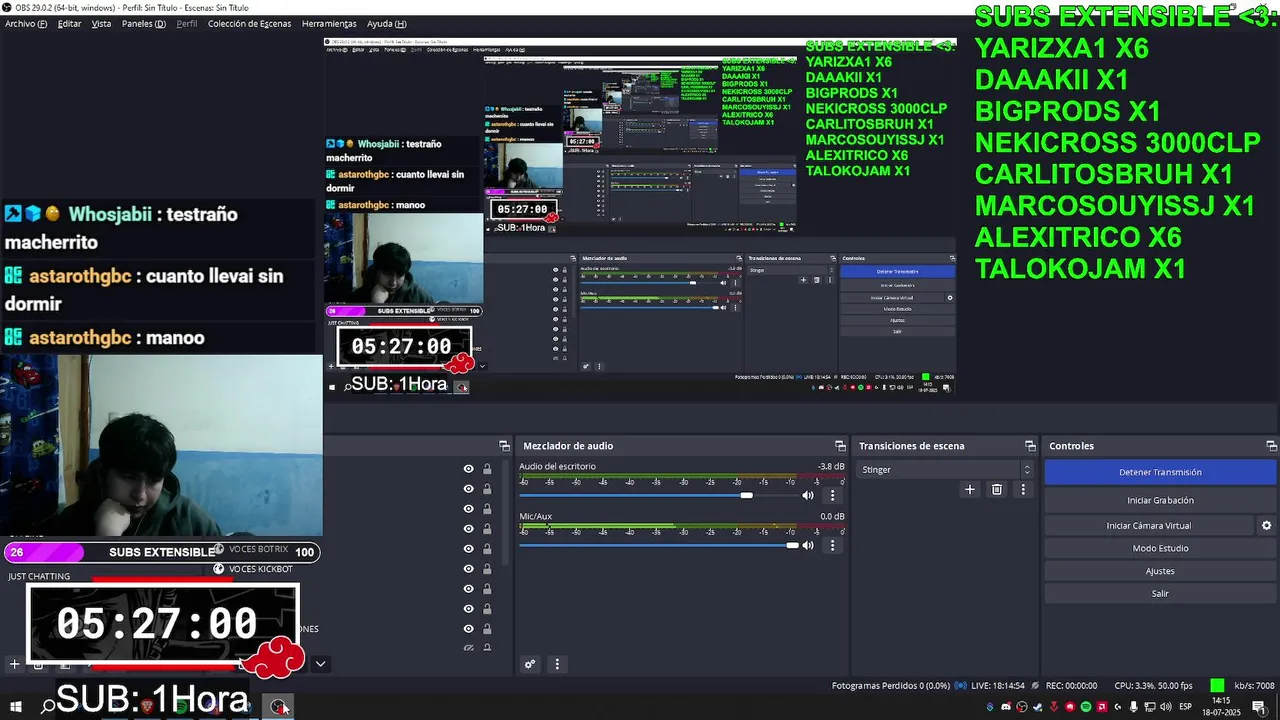1280x720 pixels.
Task: Click the ESP language indicator
Action: [1186, 707]
